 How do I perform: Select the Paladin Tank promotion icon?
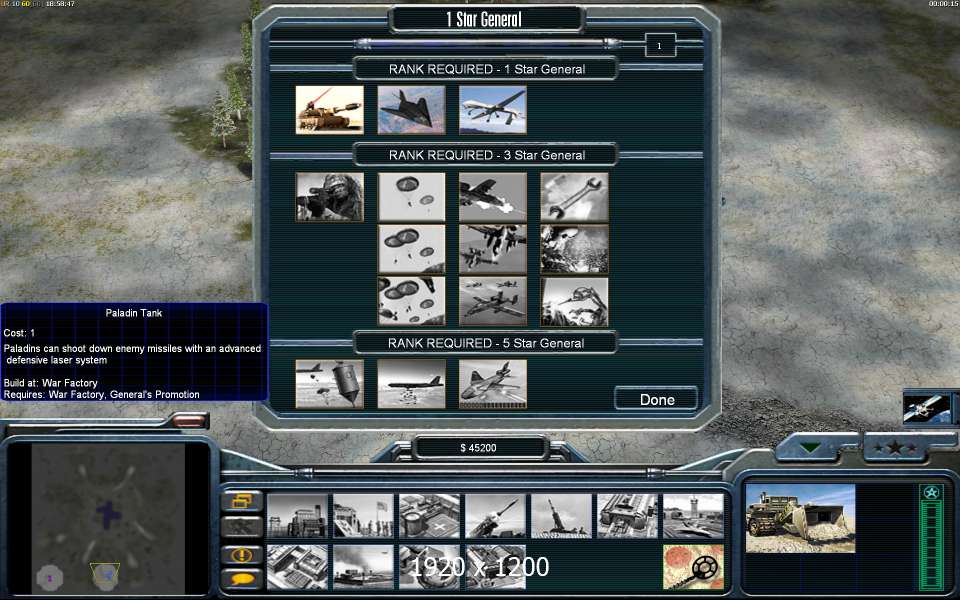pyautogui.click(x=329, y=110)
